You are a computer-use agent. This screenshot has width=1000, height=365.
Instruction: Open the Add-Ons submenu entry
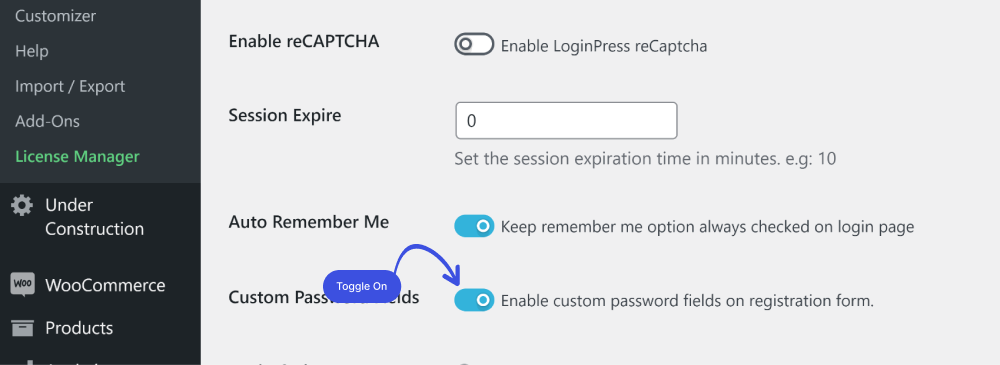47,121
